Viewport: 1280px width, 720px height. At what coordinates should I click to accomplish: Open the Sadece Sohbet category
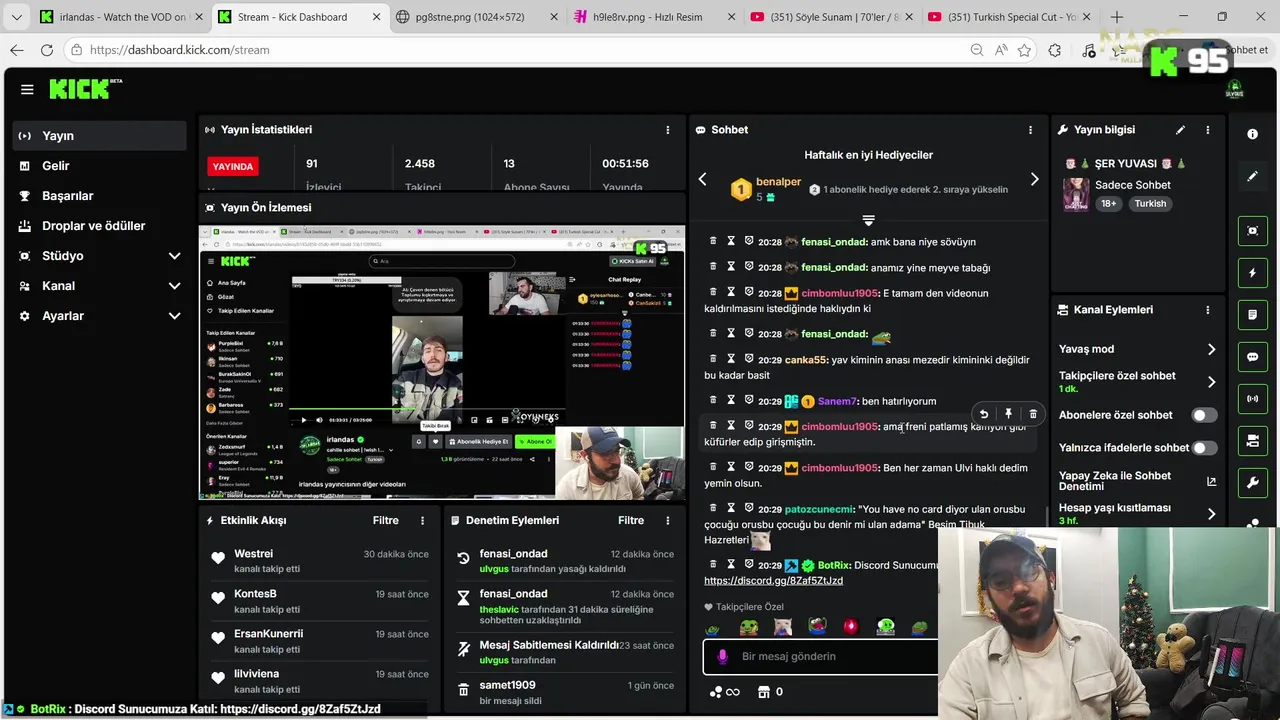click(x=1132, y=185)
